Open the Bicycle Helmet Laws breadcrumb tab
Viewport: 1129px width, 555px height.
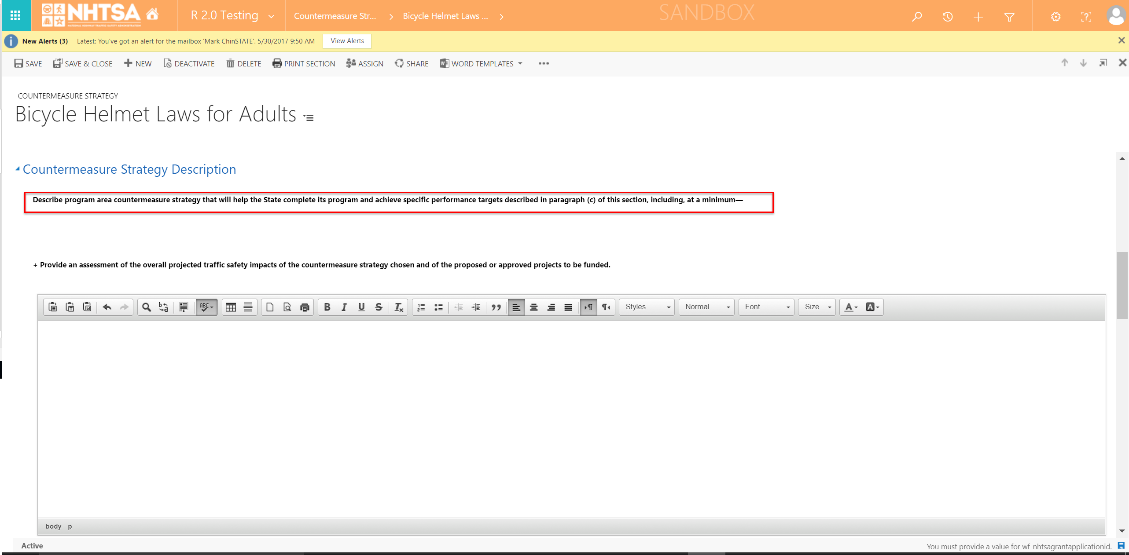point(445,16)
